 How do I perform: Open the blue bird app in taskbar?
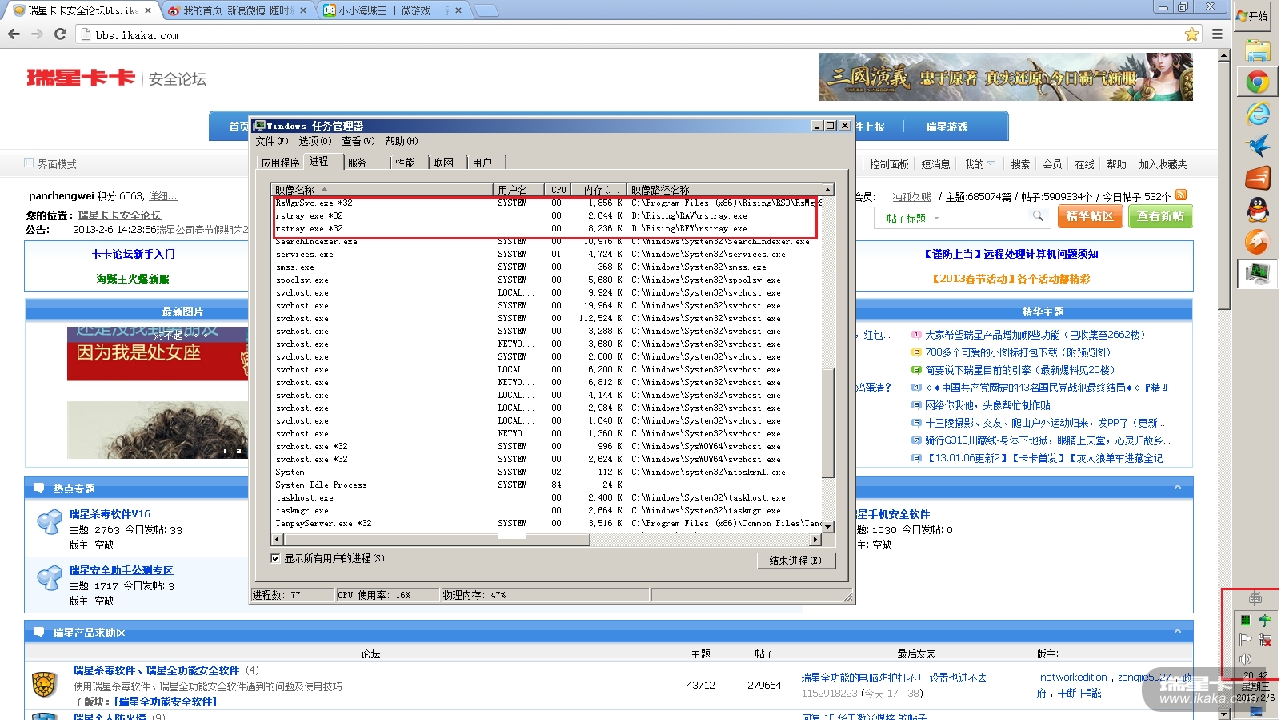point(1257,146)
